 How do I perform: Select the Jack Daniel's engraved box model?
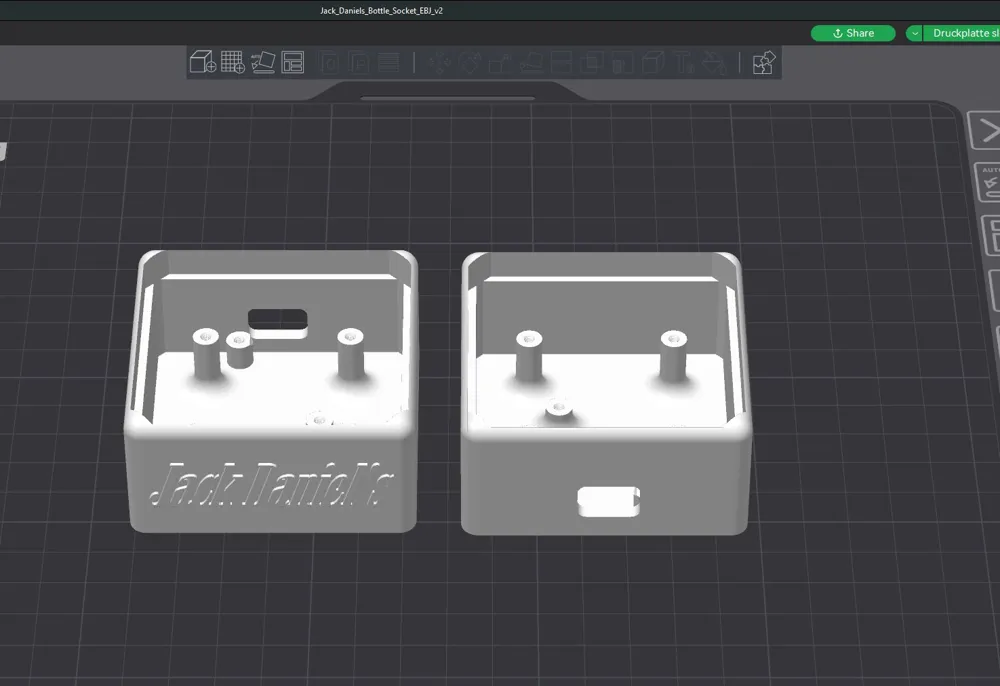272,391
